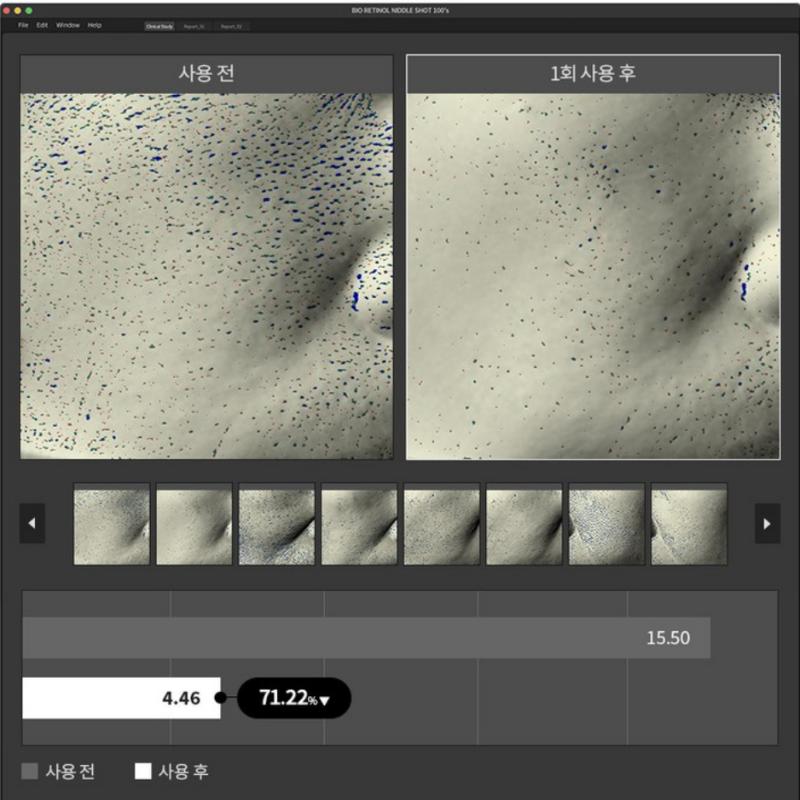Viewport: 800px width, 800px height.
Task: Switch to the Clinical Study tab
Action: tap(159, 26)
